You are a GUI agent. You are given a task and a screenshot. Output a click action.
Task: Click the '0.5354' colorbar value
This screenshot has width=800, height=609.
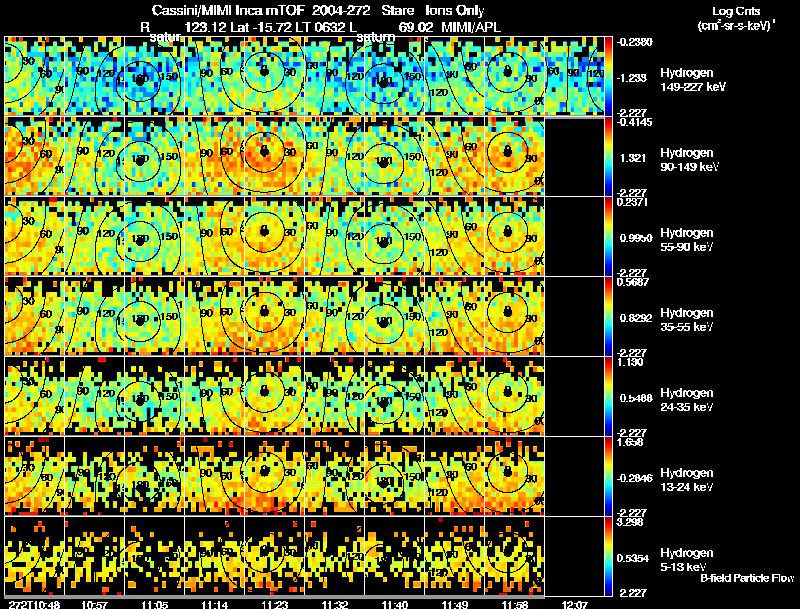pyautogui.click(x=633, y=559)
